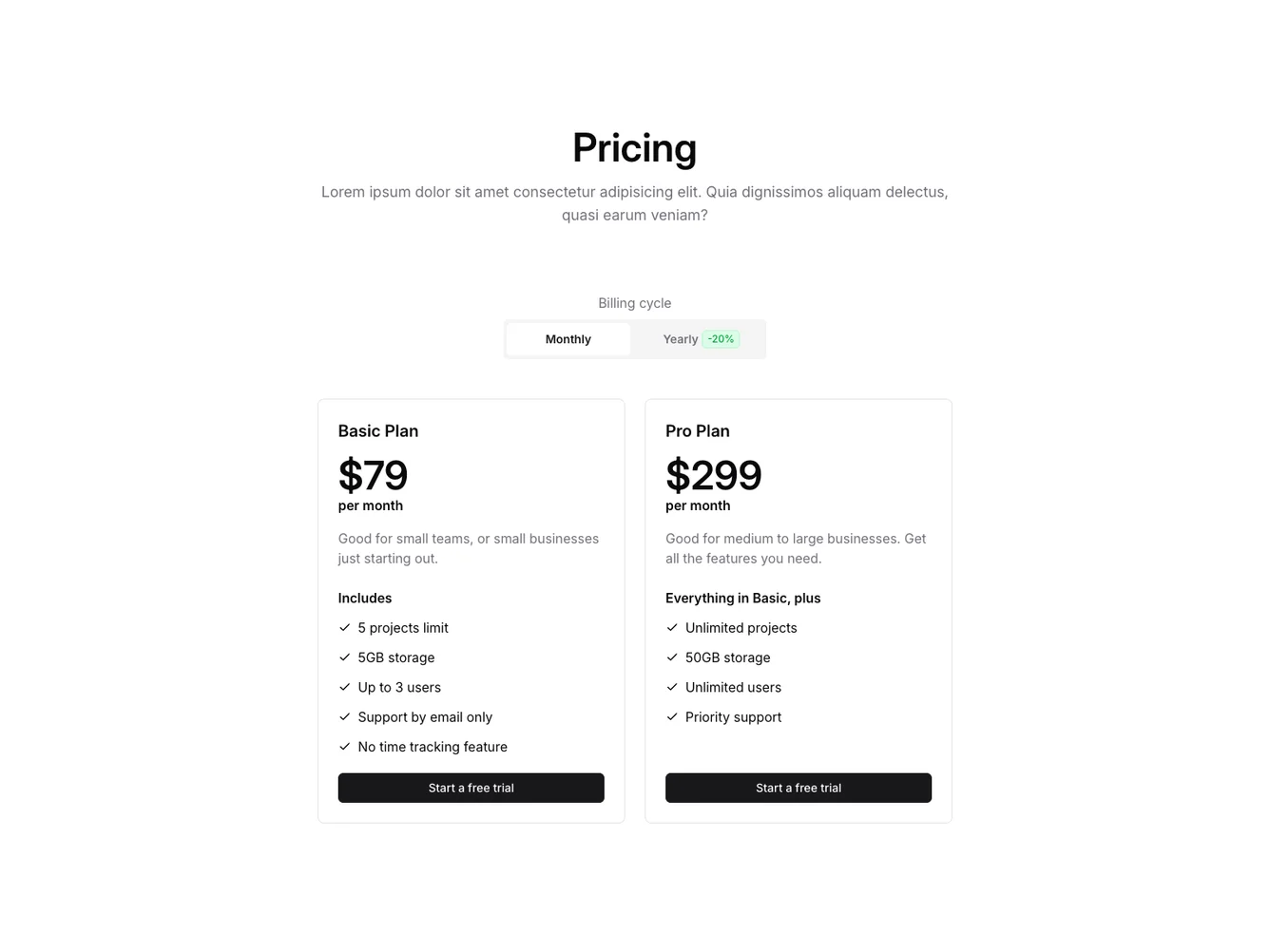Select the checkmark beside 'Up to 3 users'
The width and height of the screenshot is (1270, 952).
(344, 687)
